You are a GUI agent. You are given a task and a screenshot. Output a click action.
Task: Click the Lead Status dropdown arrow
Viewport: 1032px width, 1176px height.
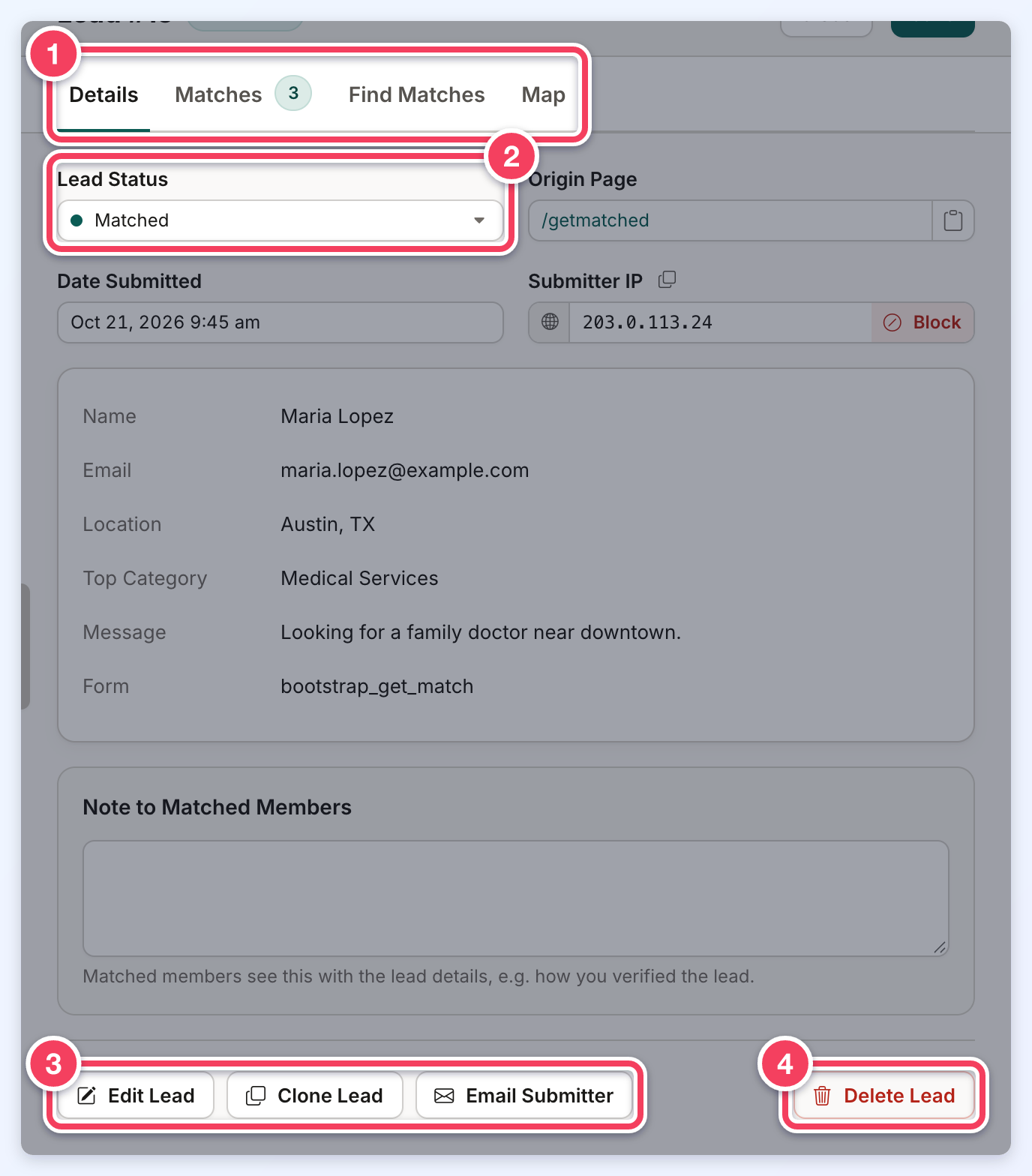pyautogui.click(x=479, y=220)
